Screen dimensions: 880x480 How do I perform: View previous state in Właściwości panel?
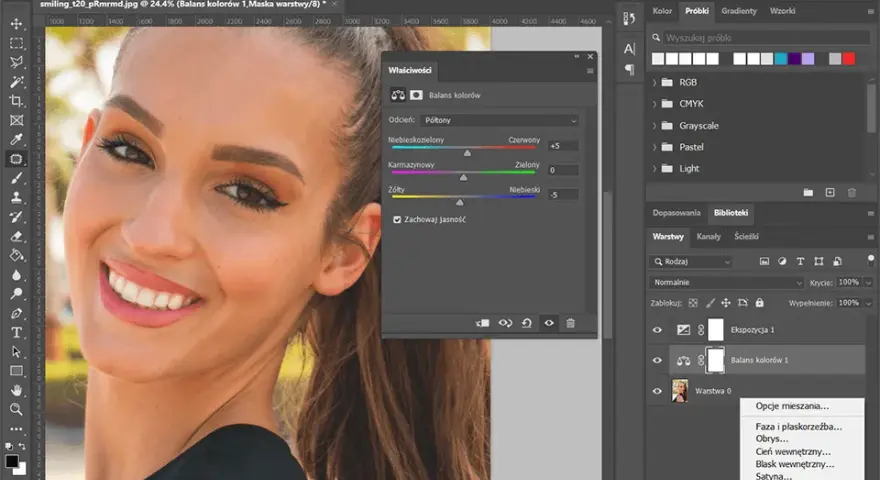(505, 323)
